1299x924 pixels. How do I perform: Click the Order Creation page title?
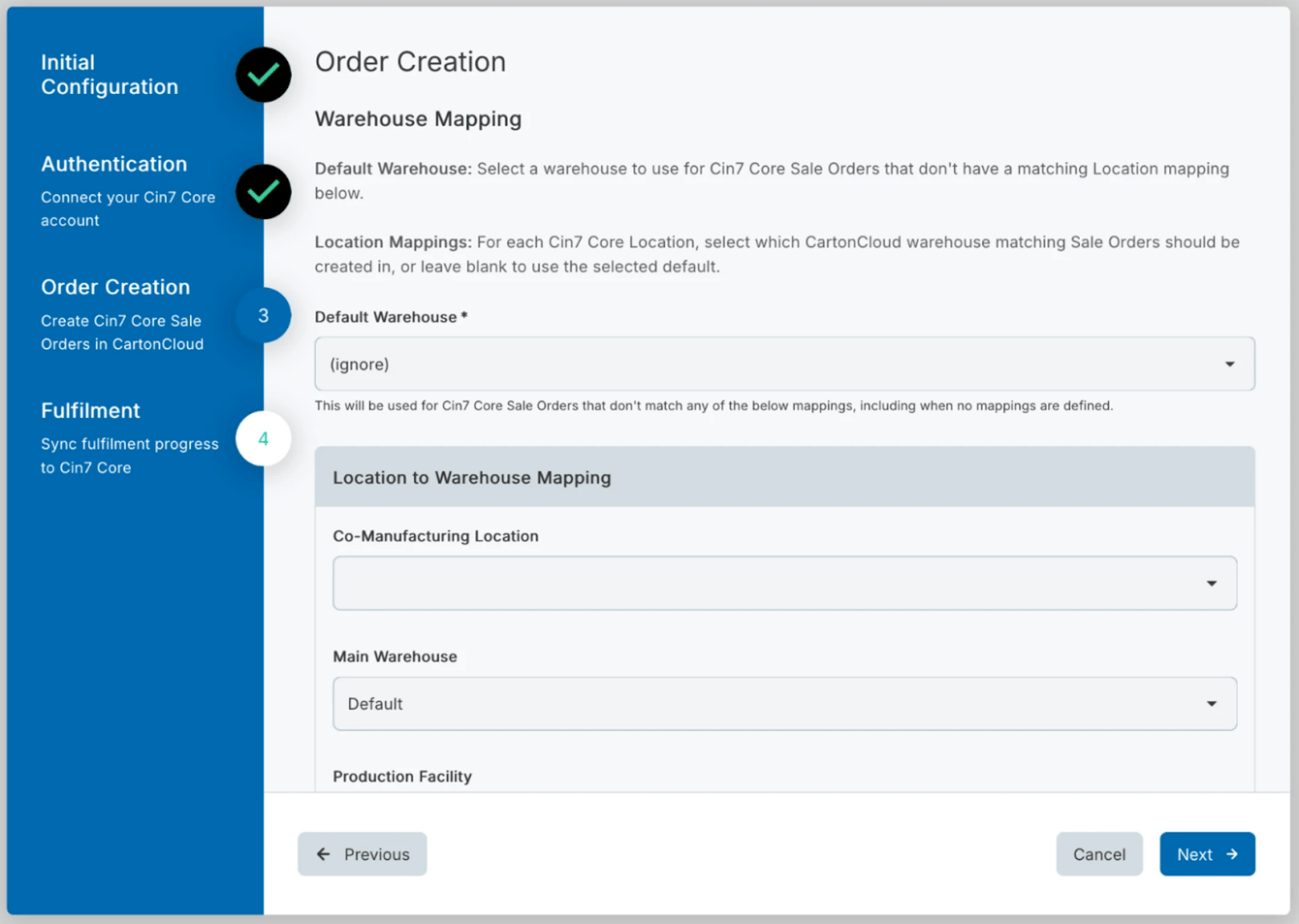410,61
